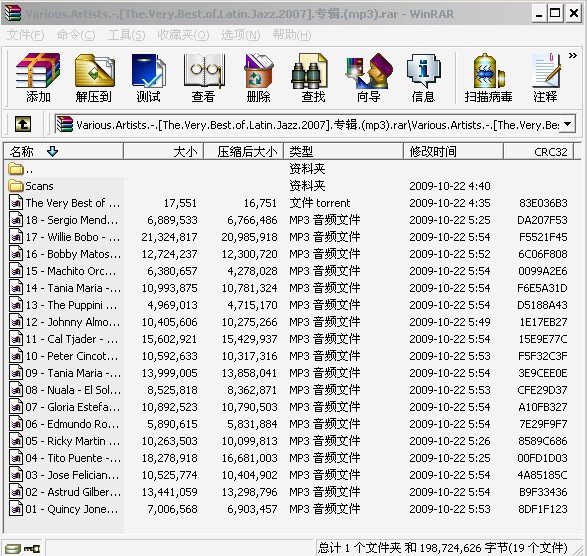Viewport: 587px width, 556px height.
Task: Click the 测试 (Test) toolbar icon
Action: [149, 78]
